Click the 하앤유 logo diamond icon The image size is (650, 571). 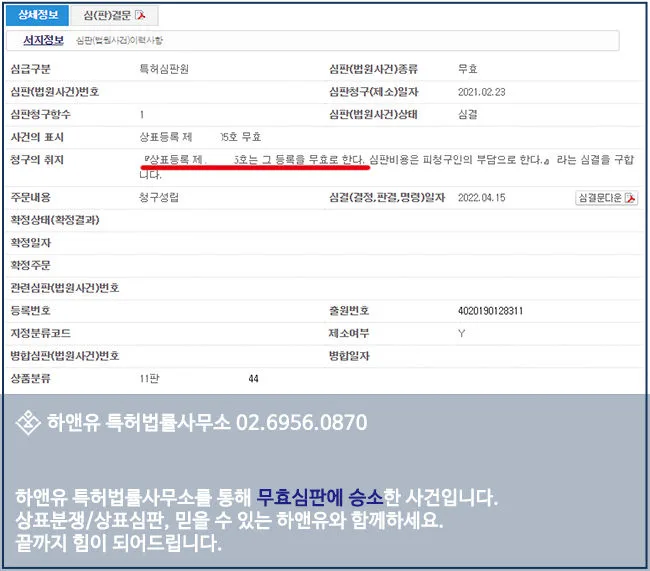(x=28, y=423)
